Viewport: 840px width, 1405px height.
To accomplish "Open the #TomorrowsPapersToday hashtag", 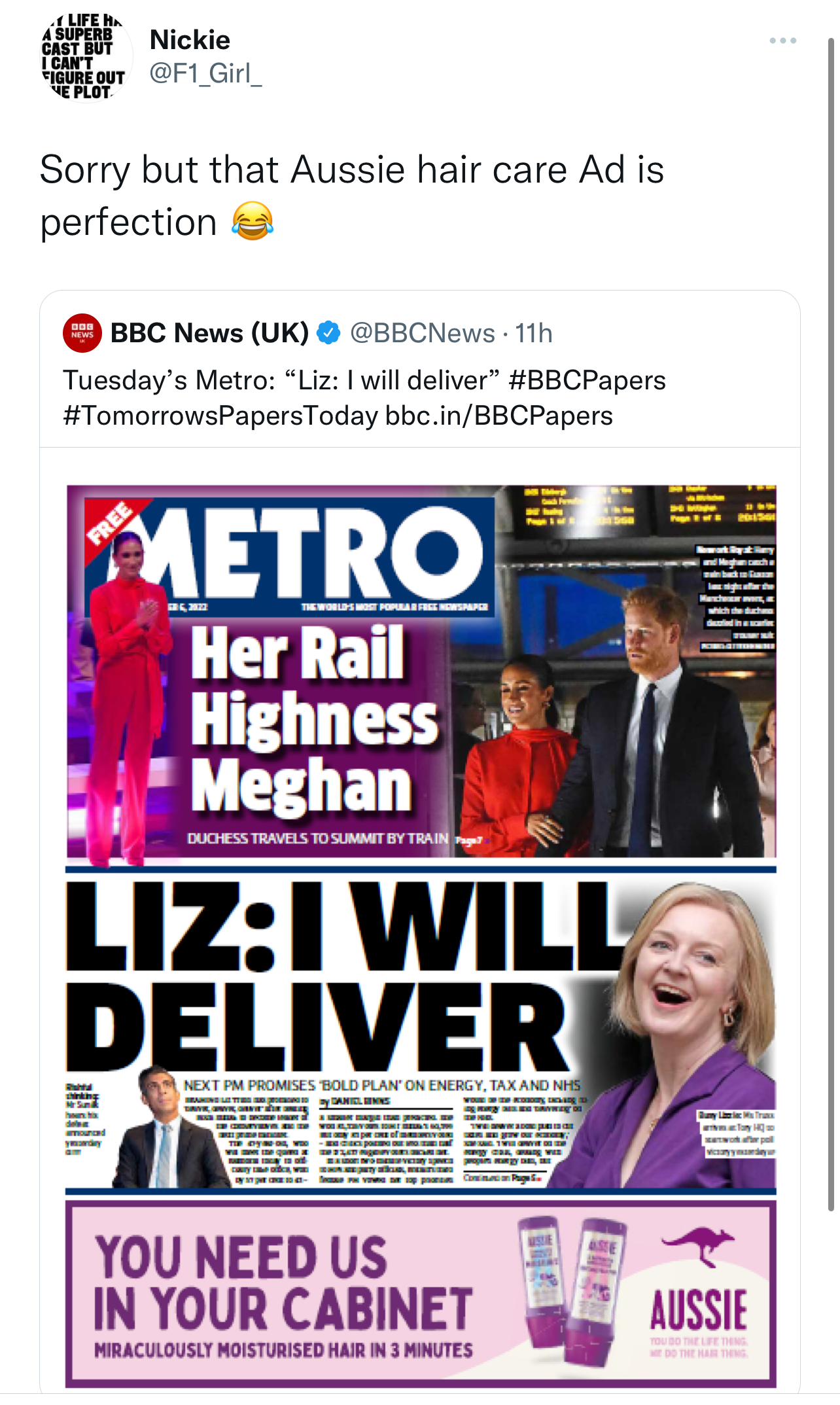I will (x=220, y=416).
